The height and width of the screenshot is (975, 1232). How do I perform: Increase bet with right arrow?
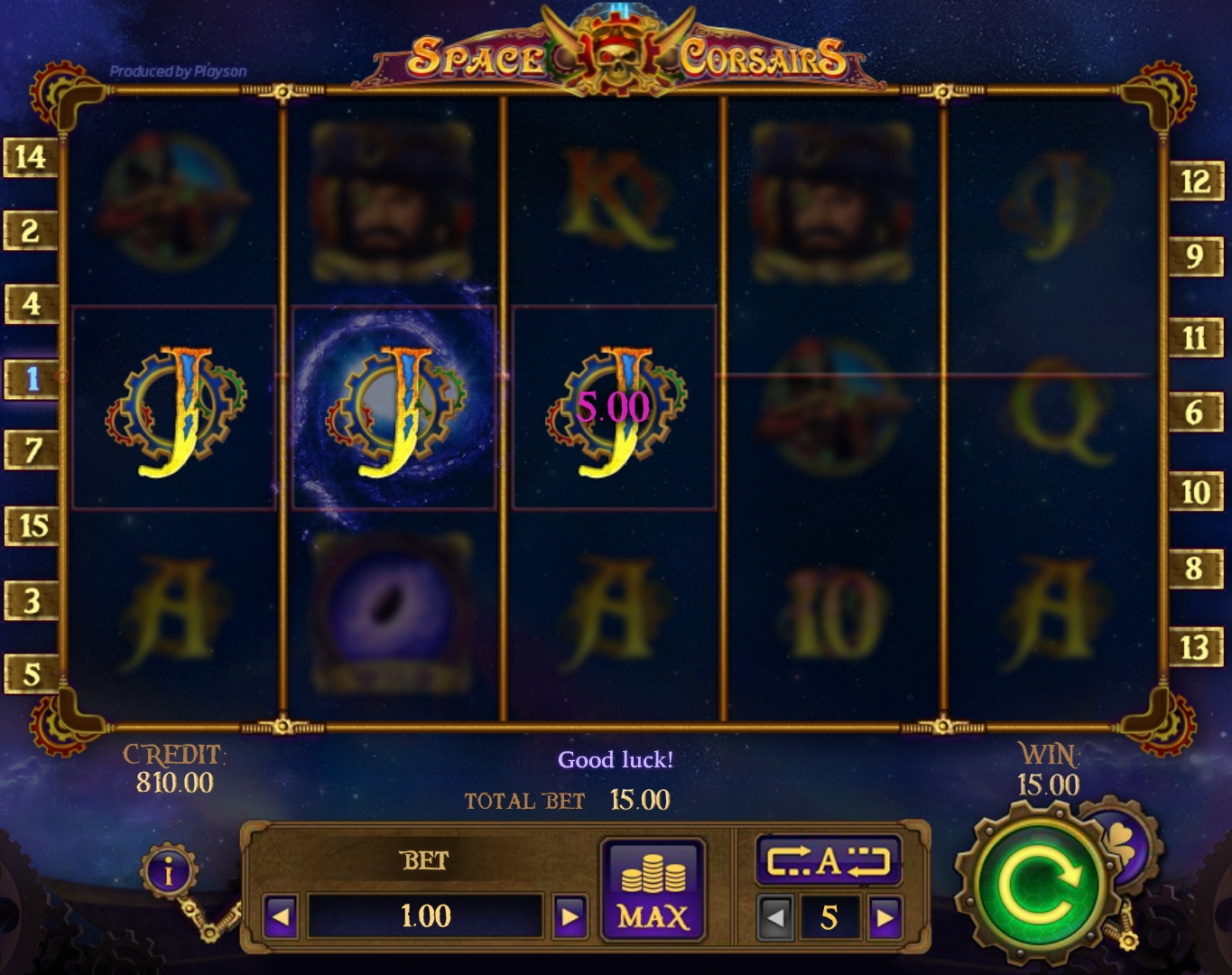coord(570,917)
